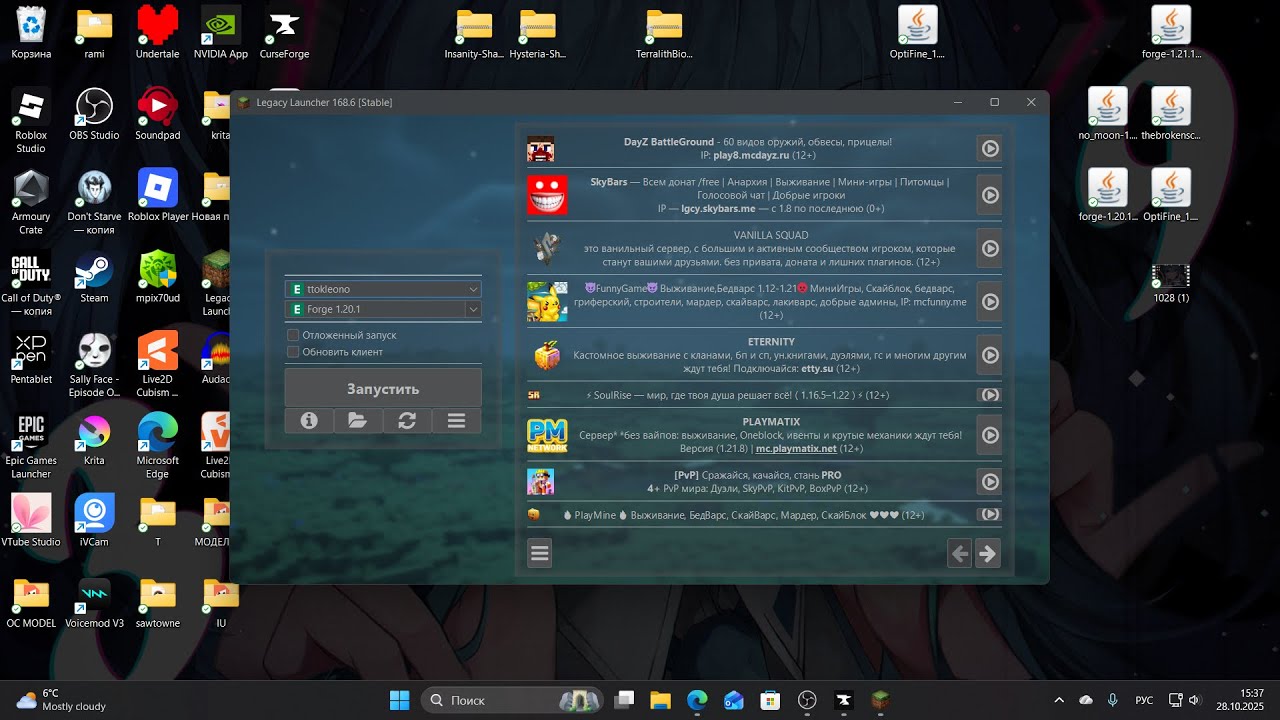
Task: Click the DayZ BattleGround server avatar
Action: 540,149
